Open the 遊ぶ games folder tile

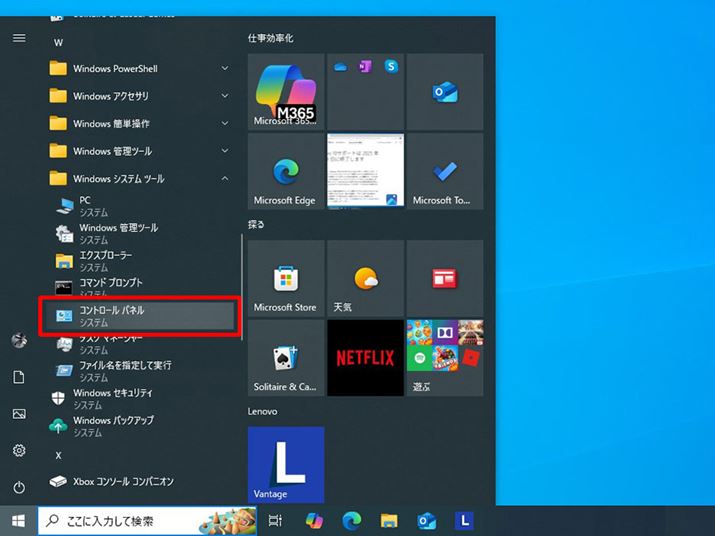tap(445, 358)
